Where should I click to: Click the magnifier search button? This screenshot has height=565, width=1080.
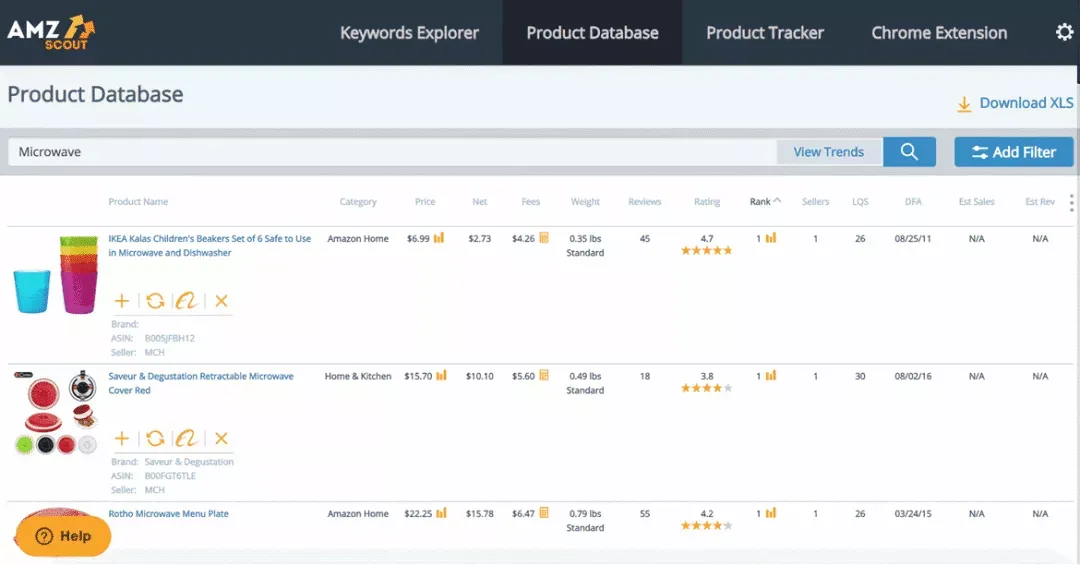click(x=909, y=152)
